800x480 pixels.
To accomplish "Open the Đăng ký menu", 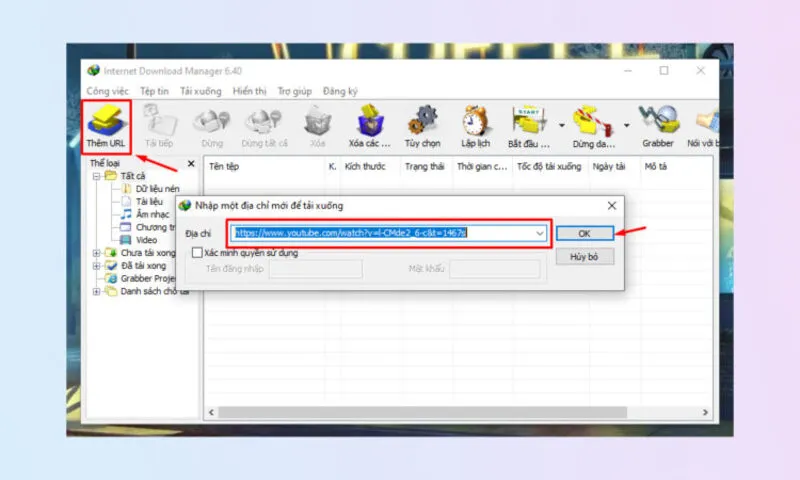I will 340,91.
